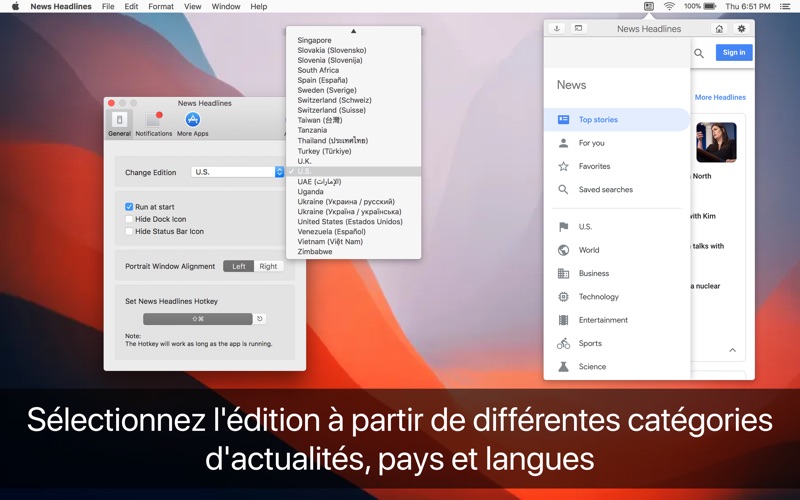
Task: Open the Entertainment news category
Action: [617, 320]
